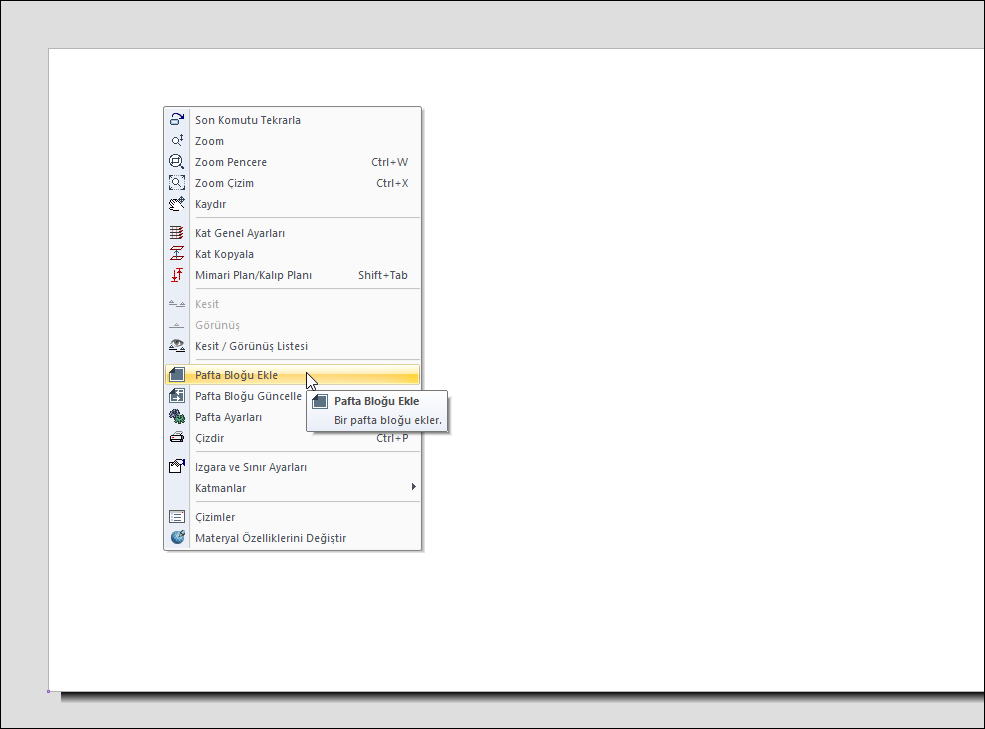This screenshot has width=985, height=729.
Task: Click the Zoom Çizim icon
Action: click(x=177, y=183)
